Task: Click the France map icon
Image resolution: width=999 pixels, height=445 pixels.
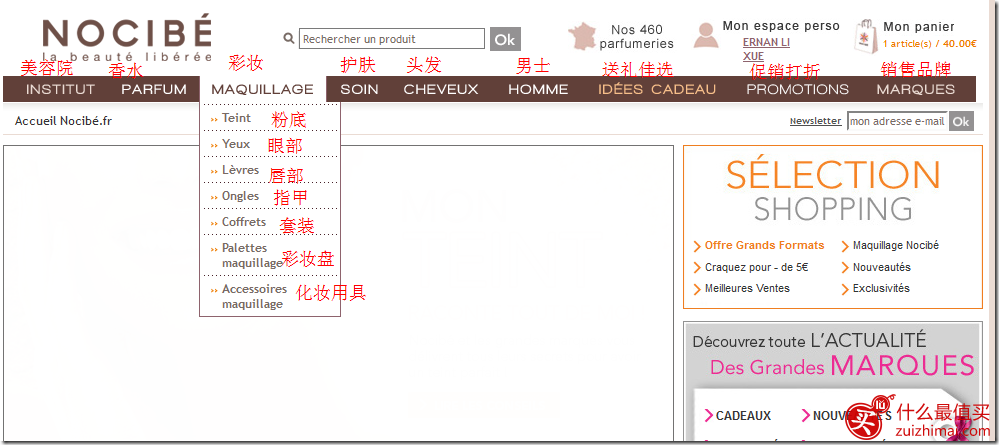Action: [x=581, y=36]
